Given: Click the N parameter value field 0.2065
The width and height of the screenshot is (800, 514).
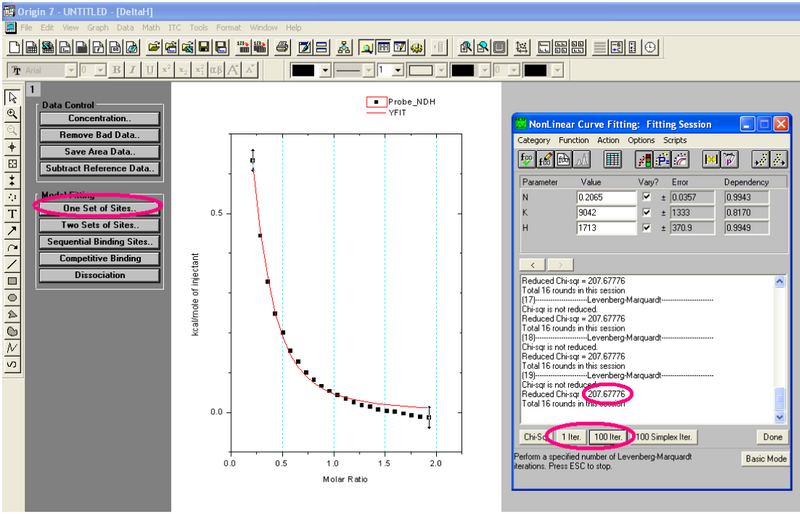Looking at the screenshot, I should pos(607,197).
